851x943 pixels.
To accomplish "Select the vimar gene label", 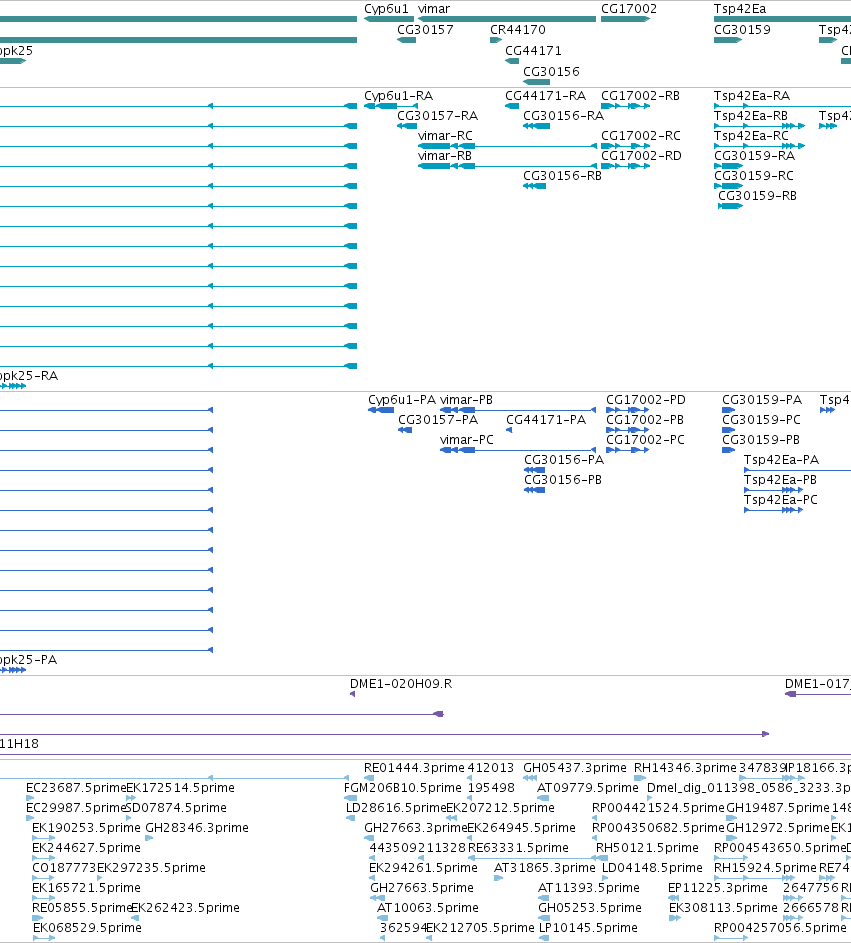I will (x=434, y=9).
